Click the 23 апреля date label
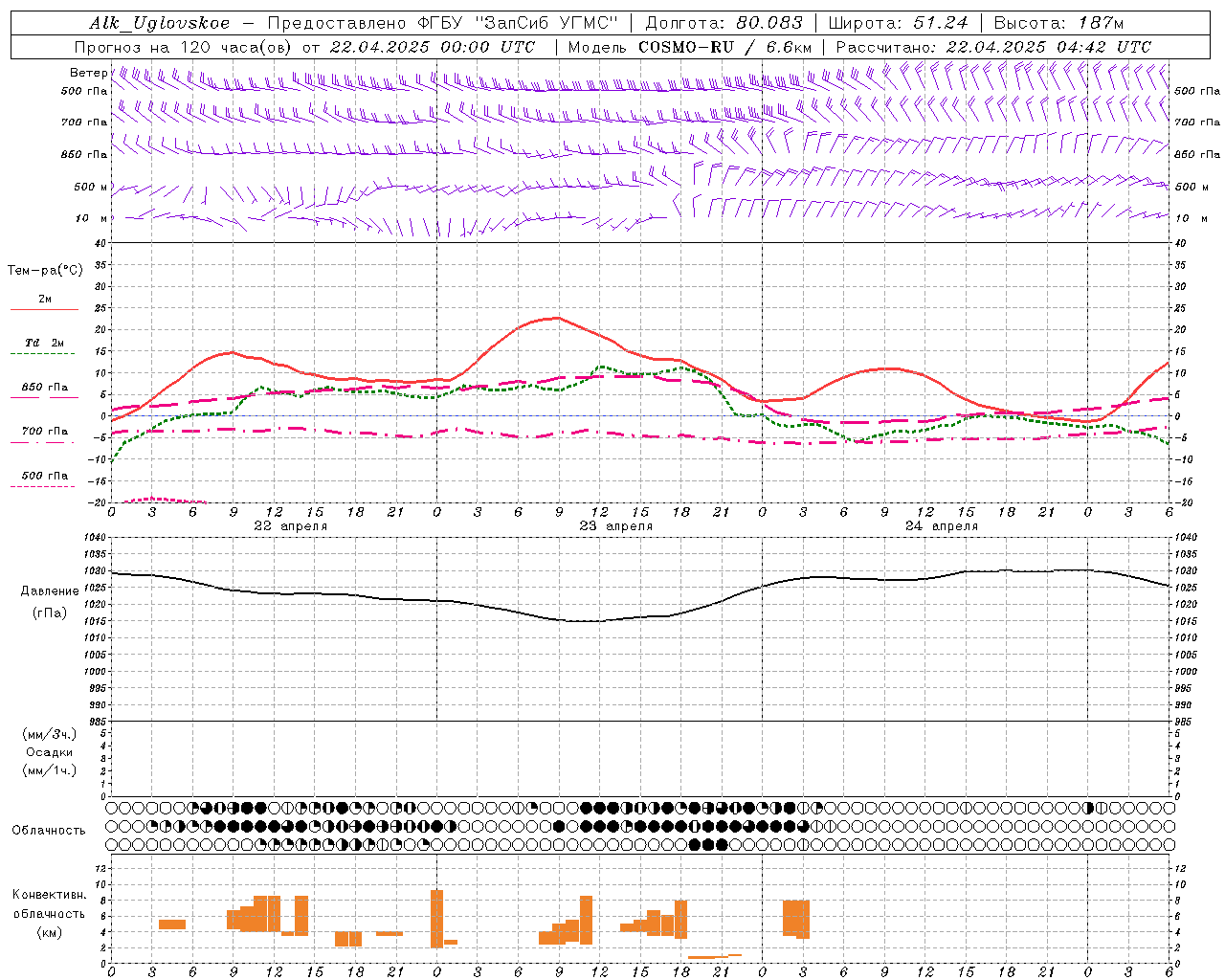 coord(615,526)
